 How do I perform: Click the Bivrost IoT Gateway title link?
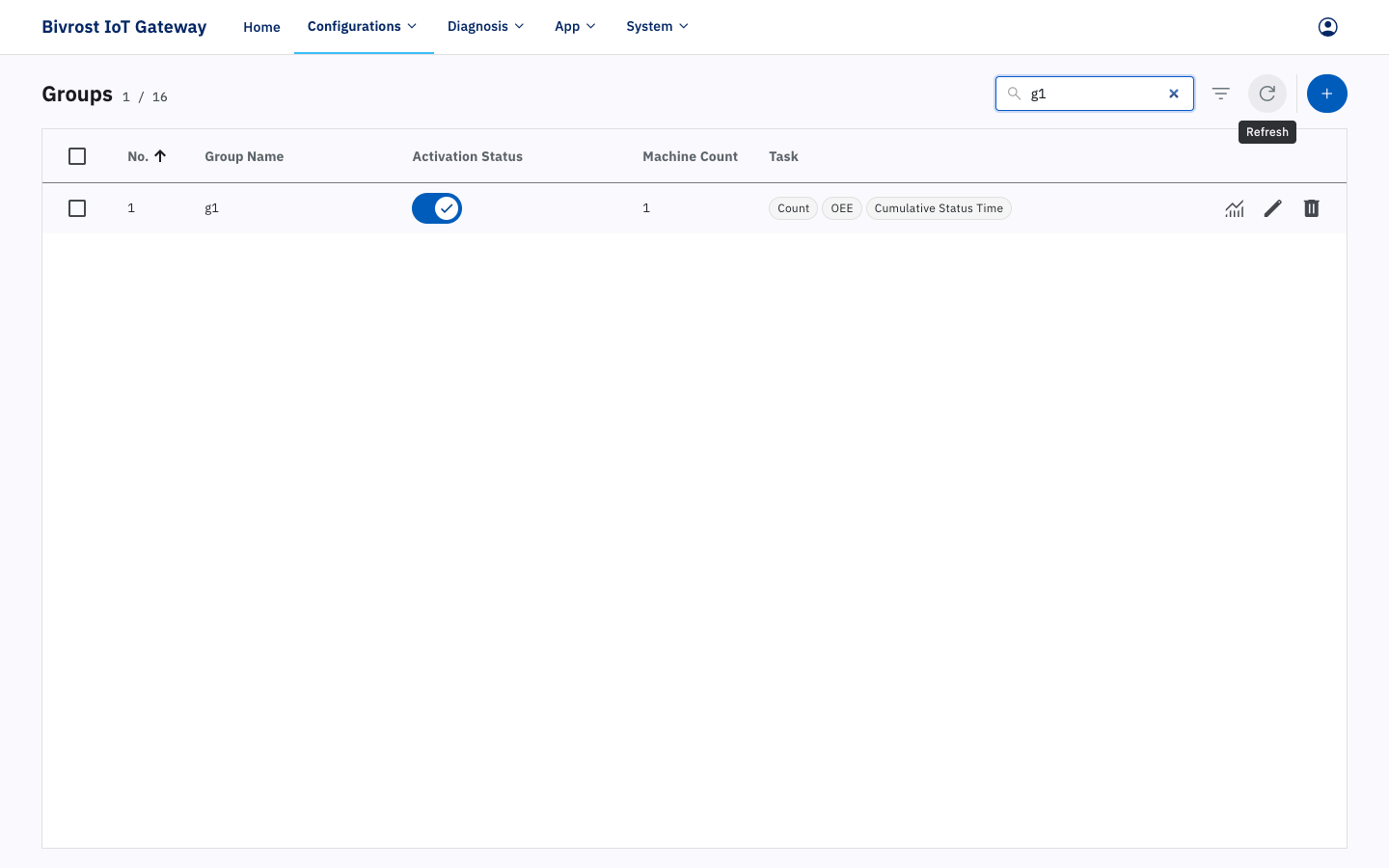click(123, 27)
